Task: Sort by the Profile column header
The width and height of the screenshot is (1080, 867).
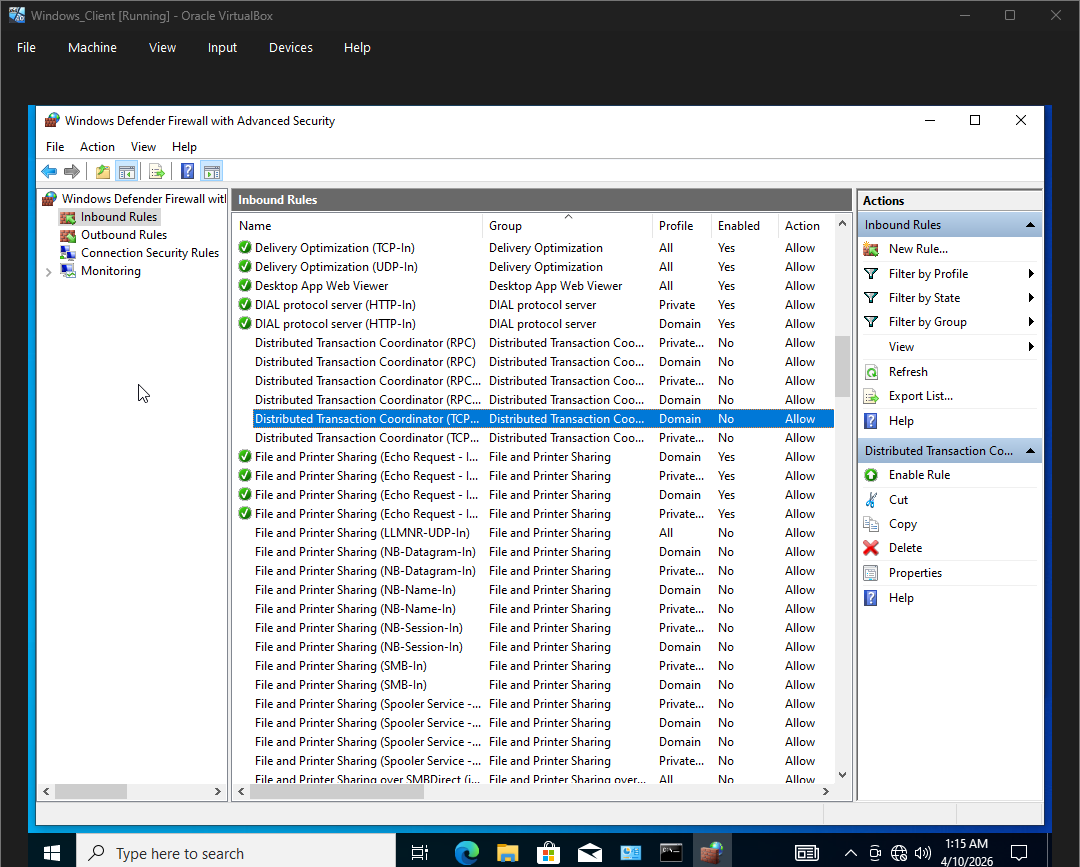Action: click(x=681, y=226)
